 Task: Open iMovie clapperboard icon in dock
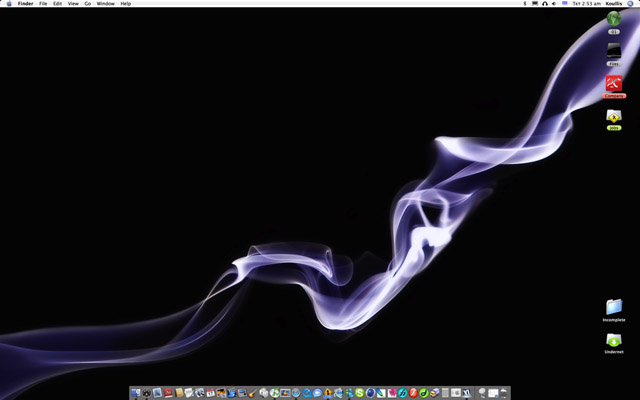[232, 393]
